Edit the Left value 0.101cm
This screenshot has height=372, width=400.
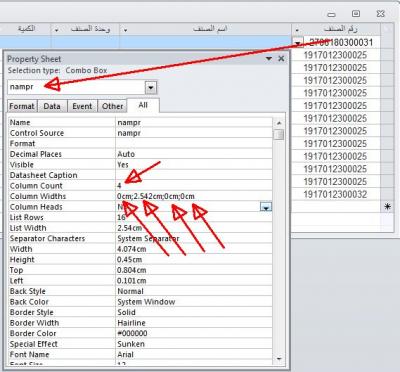194,281
